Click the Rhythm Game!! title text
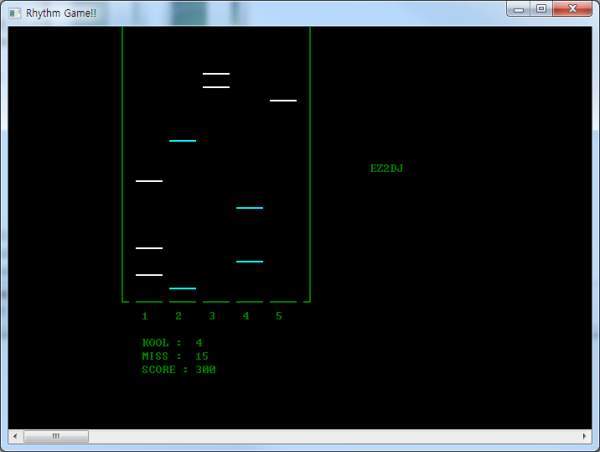This screenshot has width=600, height=452. point(61,13)
